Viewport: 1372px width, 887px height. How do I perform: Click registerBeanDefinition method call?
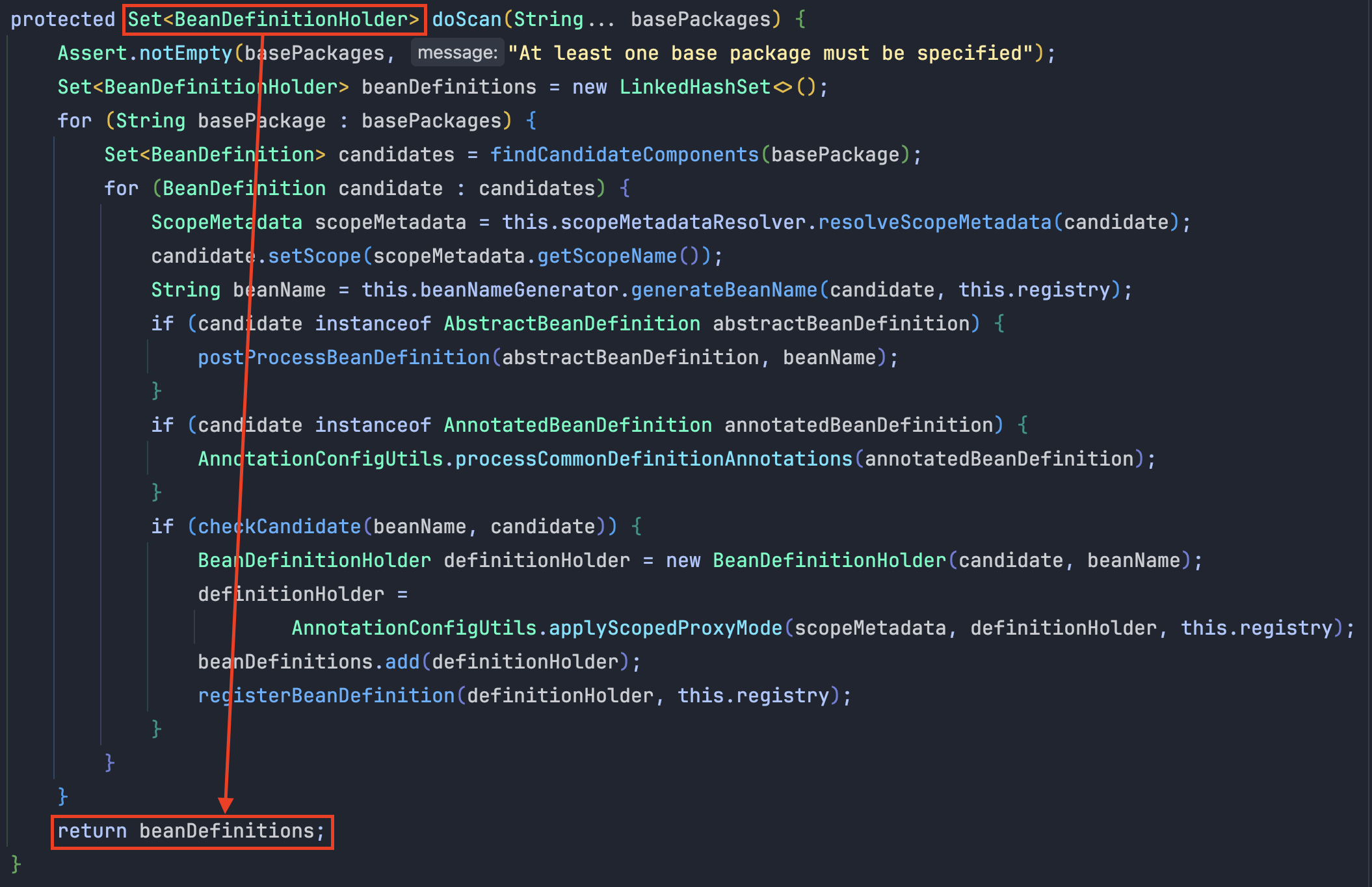point(326,696)
